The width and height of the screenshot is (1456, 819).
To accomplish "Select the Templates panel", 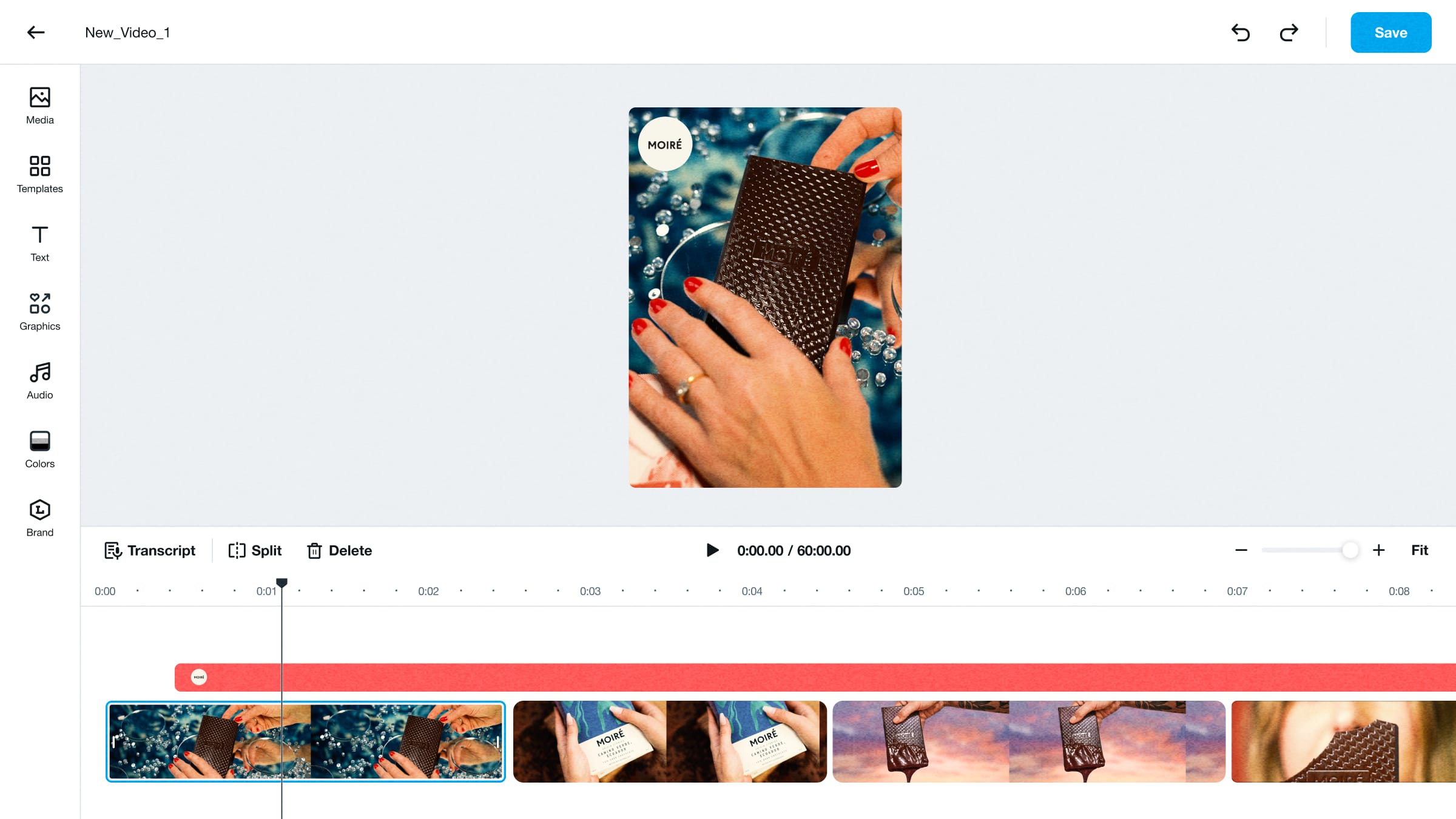I will pos(39,174).
